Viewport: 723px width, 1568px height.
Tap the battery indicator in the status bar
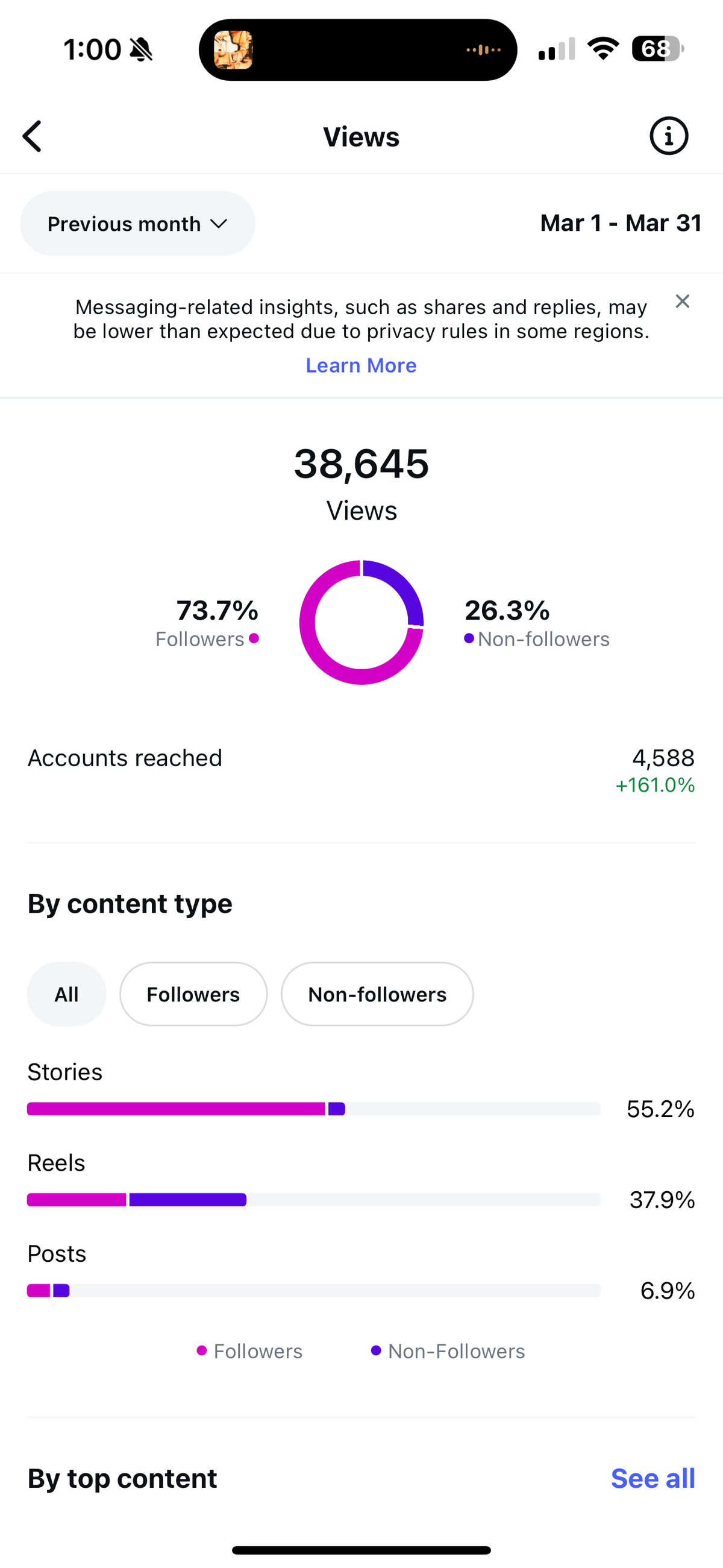click(x=658, y=49)
